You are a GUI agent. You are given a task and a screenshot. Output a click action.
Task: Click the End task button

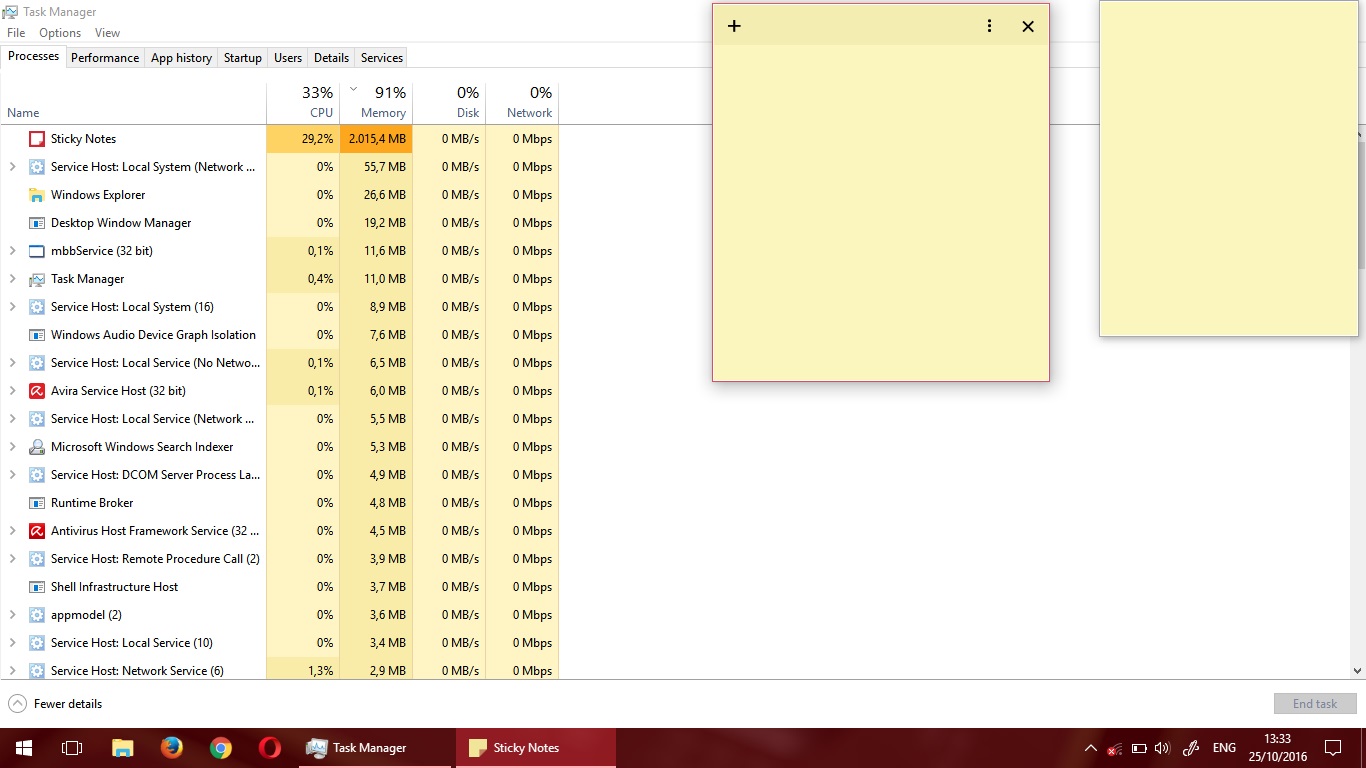coord(1315,704)
